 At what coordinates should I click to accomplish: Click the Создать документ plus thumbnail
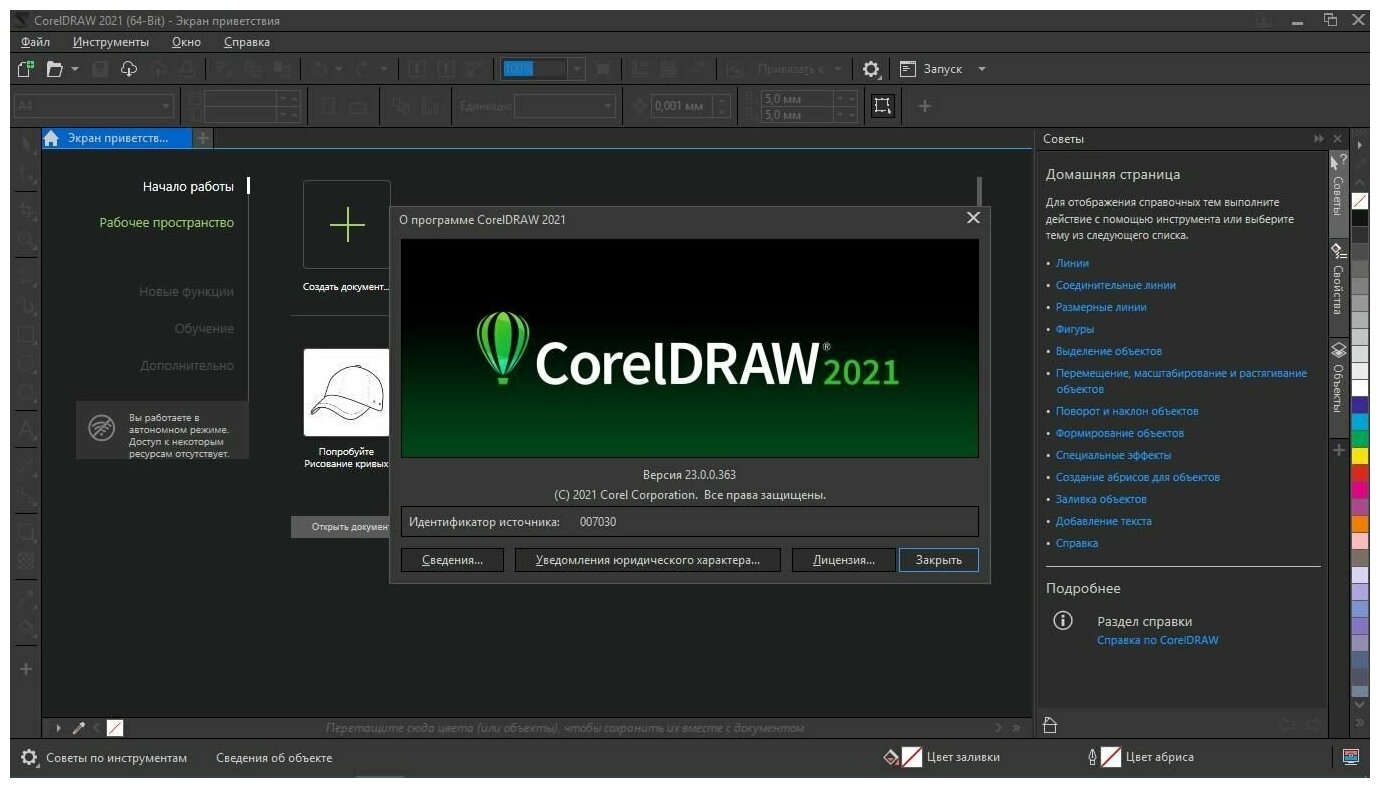[347, 225]
